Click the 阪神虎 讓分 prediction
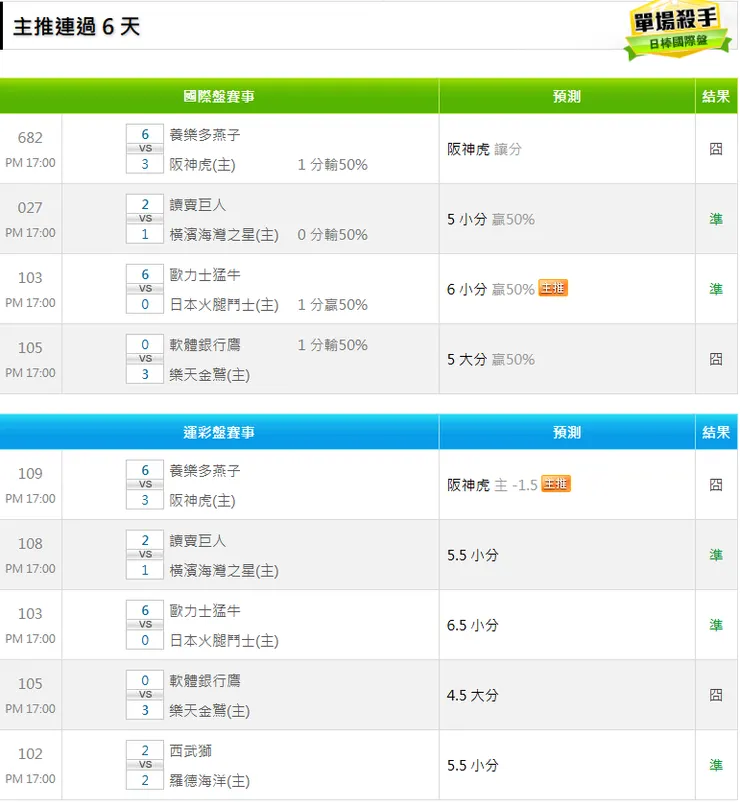Viewport: 740px width, 803px height. [484, 149]
